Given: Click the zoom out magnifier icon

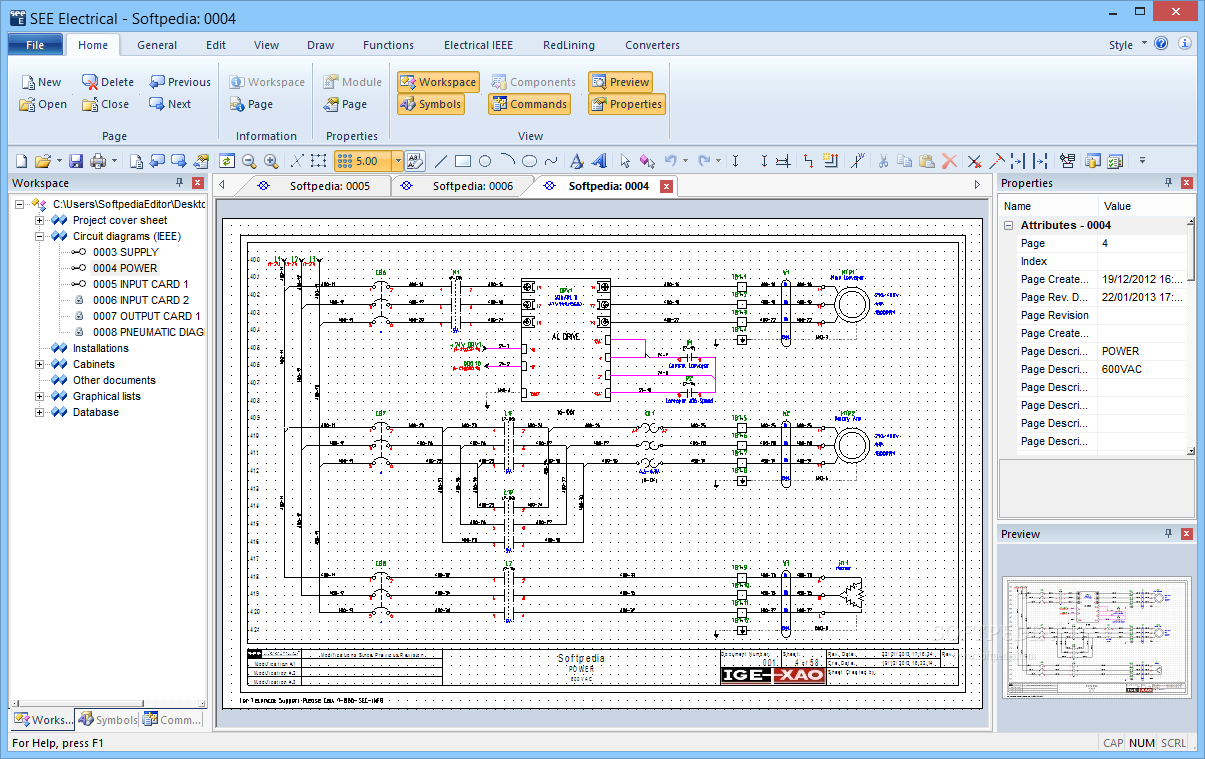Looking at the screenshot, I should tap(249, 161).
